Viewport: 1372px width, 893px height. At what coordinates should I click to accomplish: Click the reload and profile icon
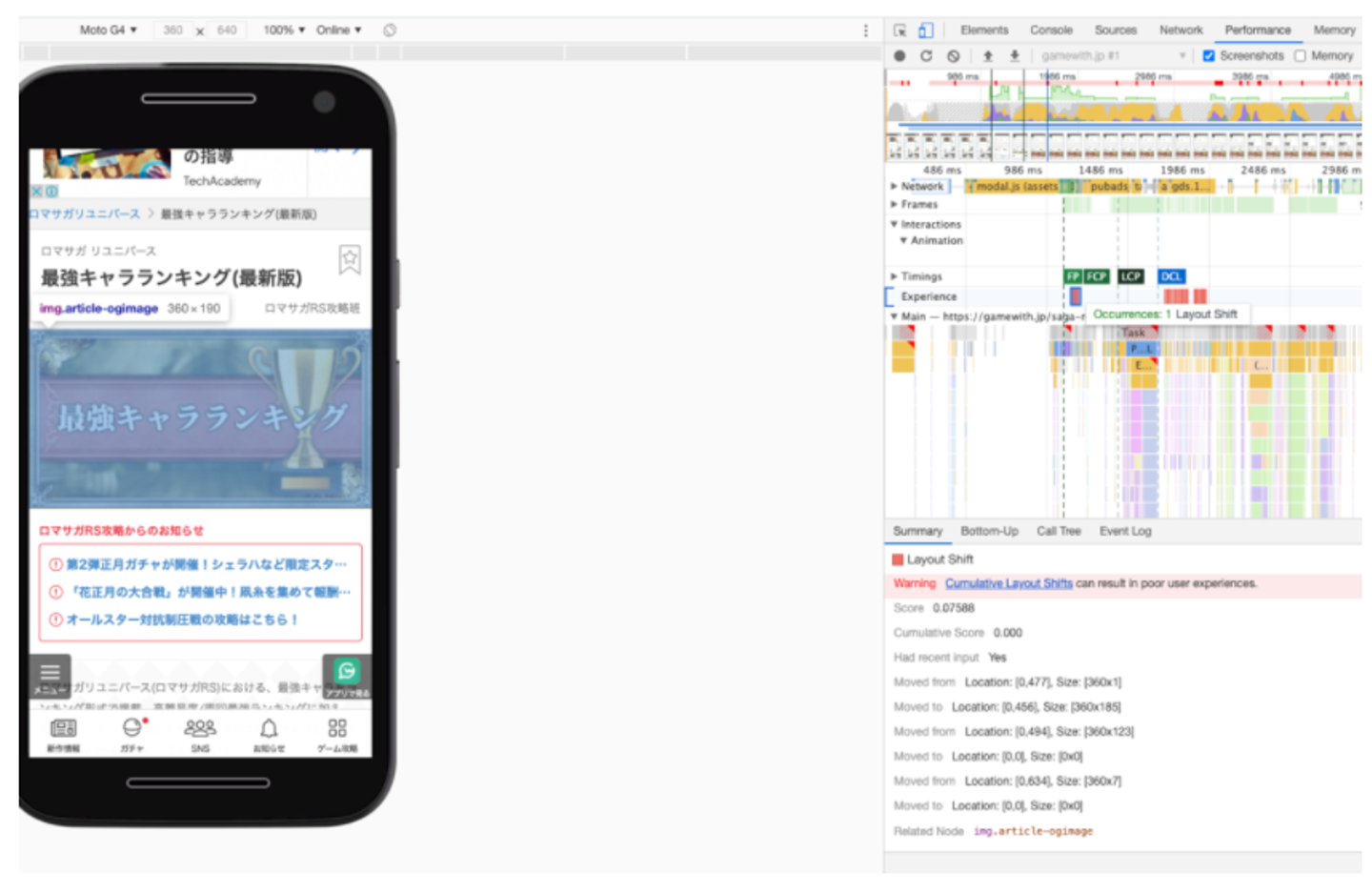926,56
